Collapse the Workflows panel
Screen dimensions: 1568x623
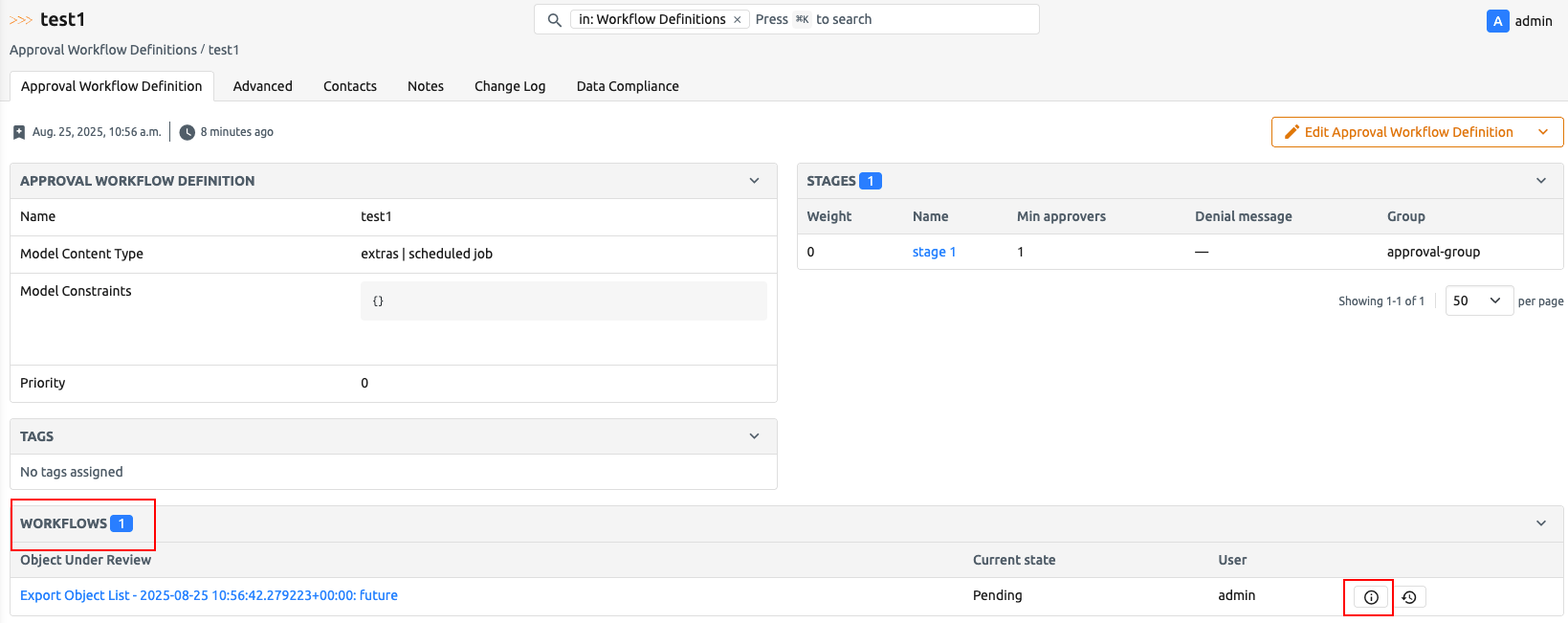coord(1540,523)
